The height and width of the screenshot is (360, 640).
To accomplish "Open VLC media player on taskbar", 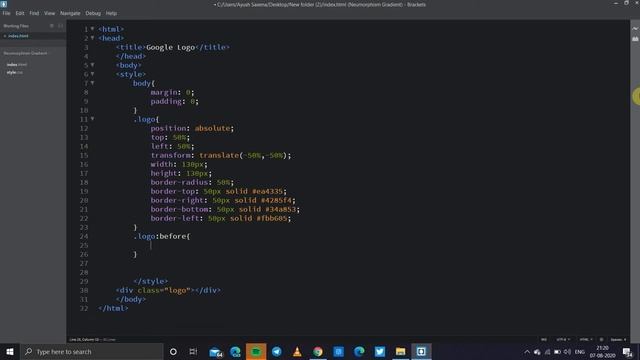I will pos(297,351).
